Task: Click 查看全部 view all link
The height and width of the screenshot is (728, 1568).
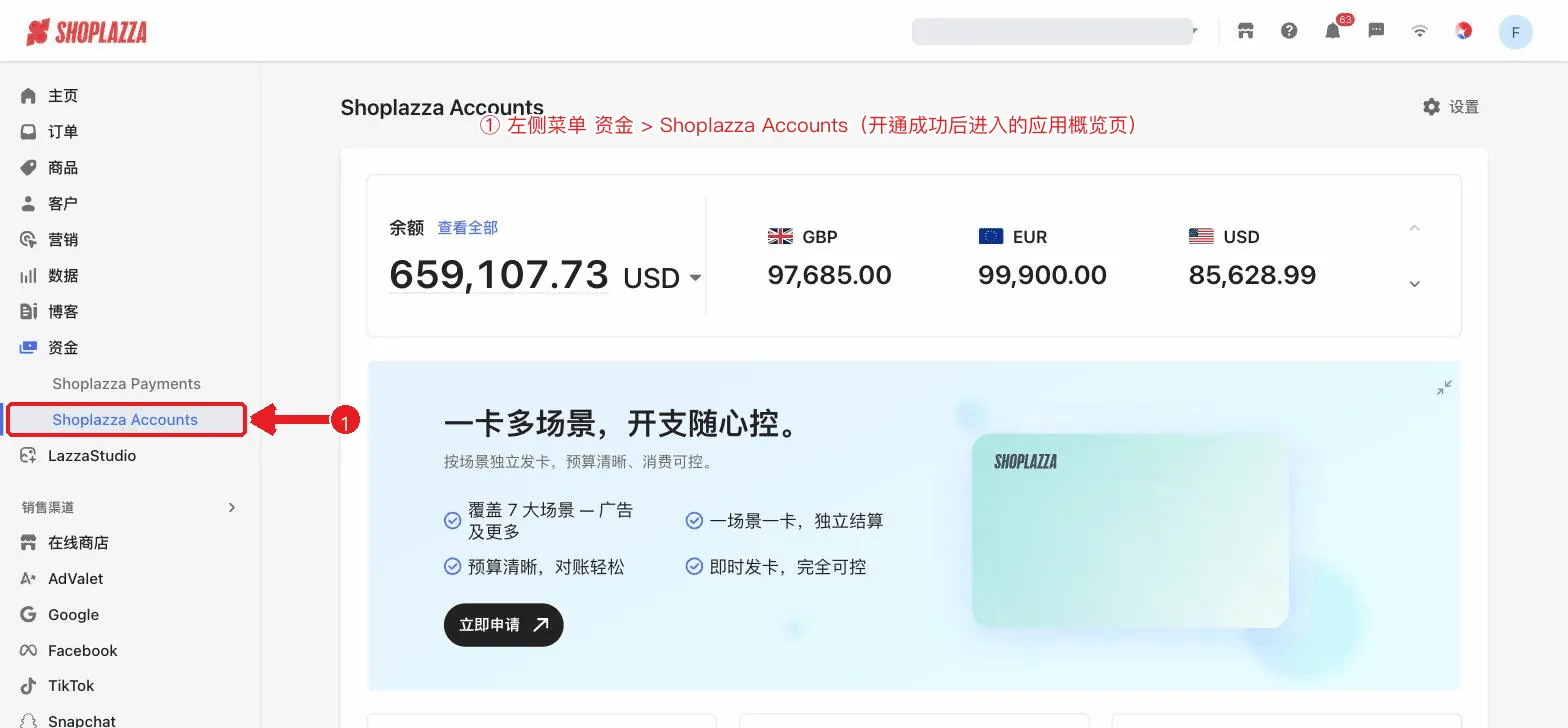Action: tap(467, 228)
